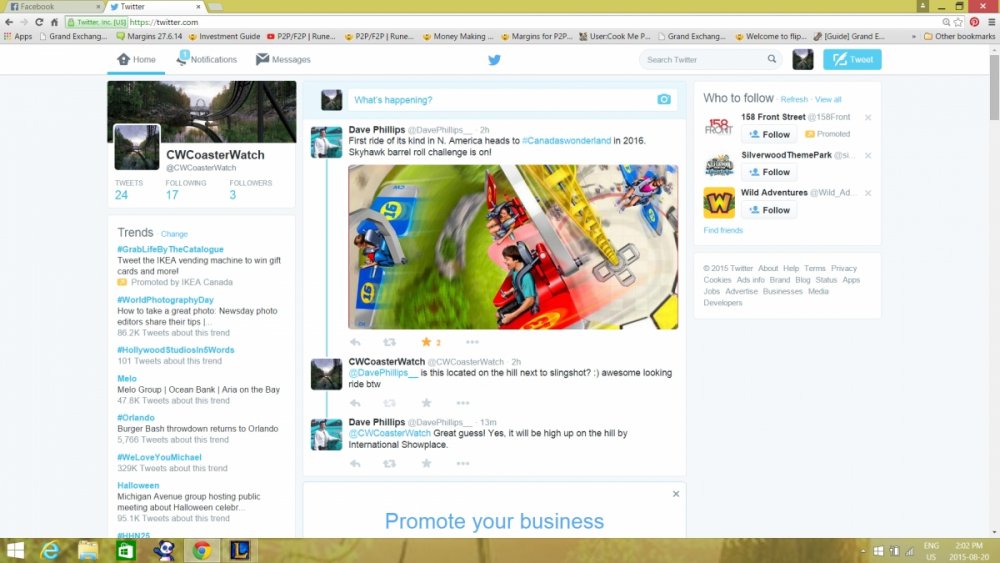Retweet the CWCoasterWatch slingshot tweet
Viewport: 1000px width, 563px height.
click(x=389, y=403)
